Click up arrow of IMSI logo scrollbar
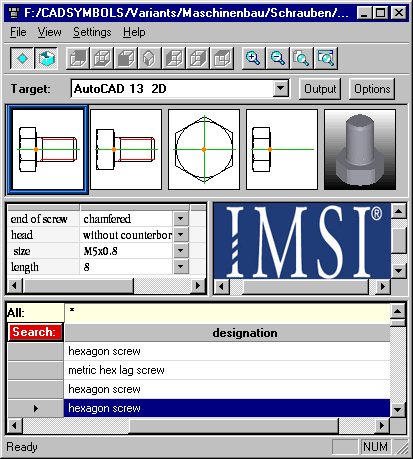 (399, 211)
